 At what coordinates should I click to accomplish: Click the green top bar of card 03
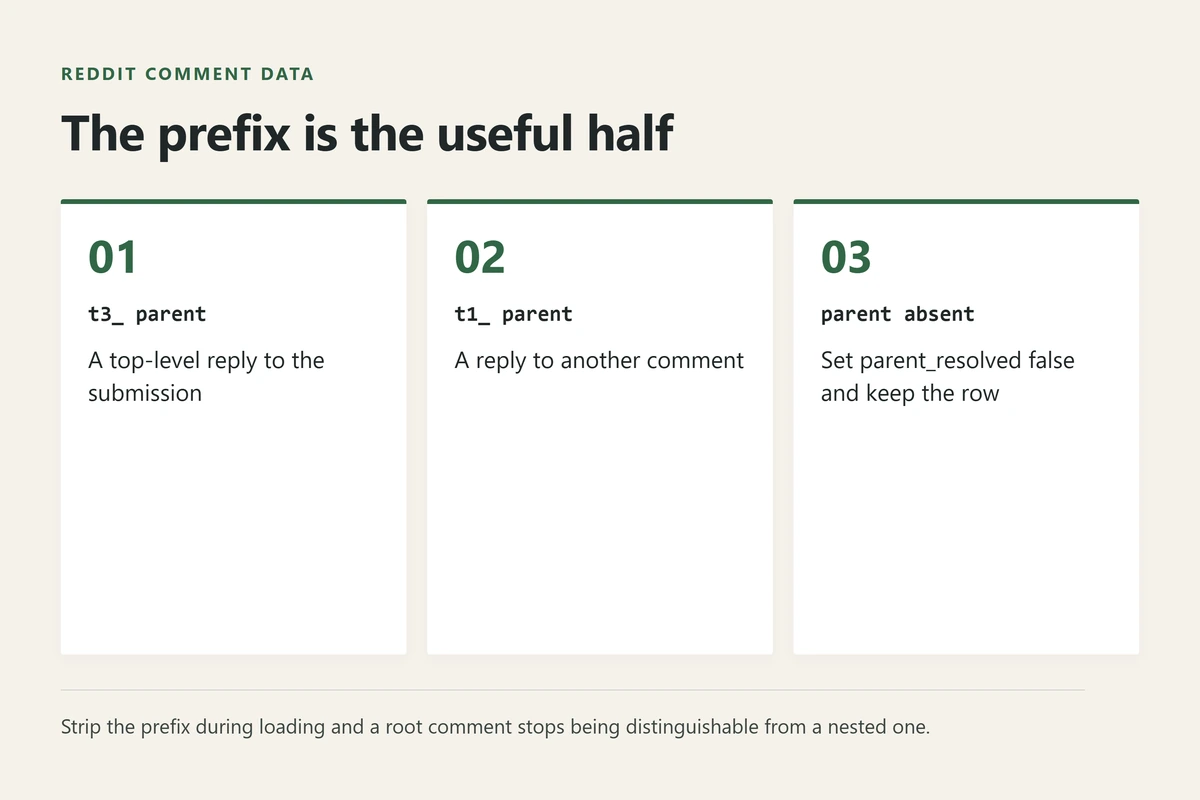click(966, 201)
